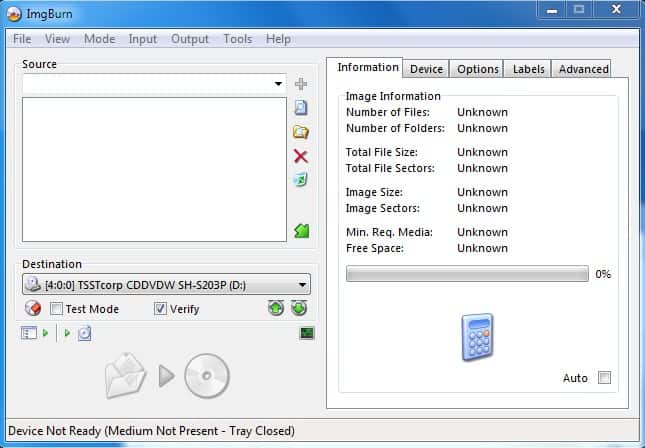Screen dimensions: 645x448
Task: Switch to the Device tab
Action: [x=426, y=69]
